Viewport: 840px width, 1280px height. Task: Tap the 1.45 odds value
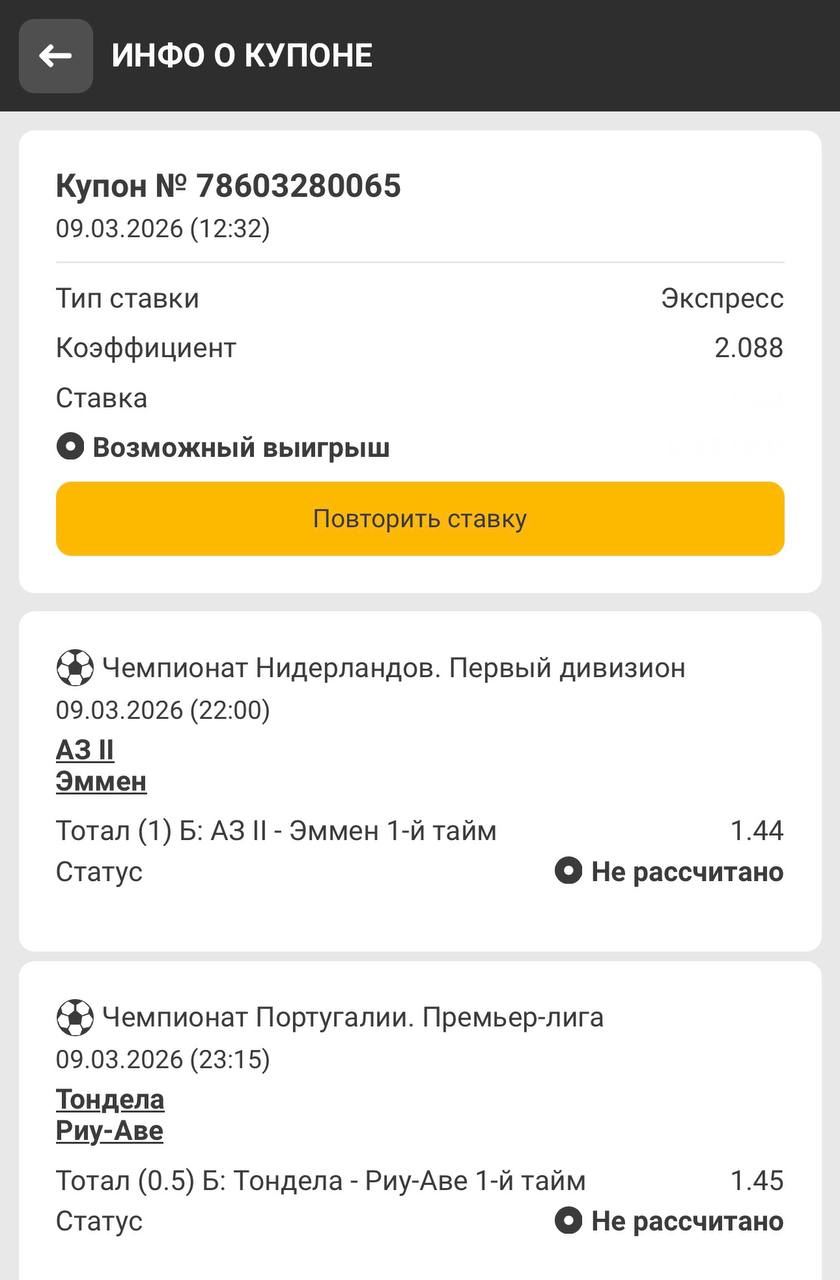[756, 1181]
